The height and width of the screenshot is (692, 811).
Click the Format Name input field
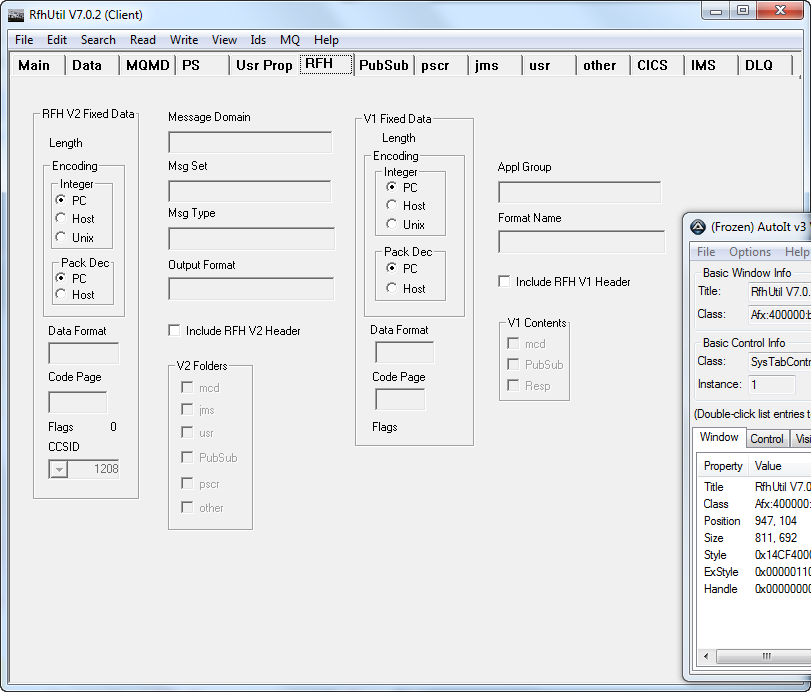click(x=581, y=242)
